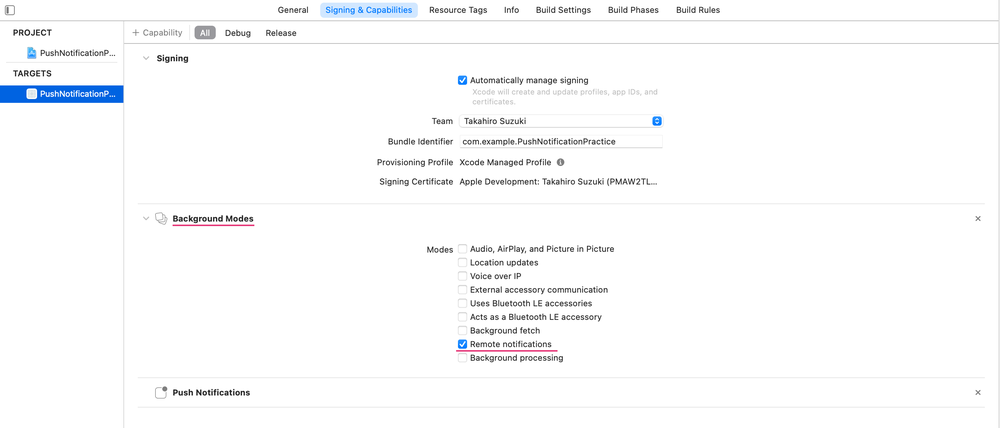Open the Team dropdown menu
The width and height of the screenshot is (1000, 428).
pos(656,121)
